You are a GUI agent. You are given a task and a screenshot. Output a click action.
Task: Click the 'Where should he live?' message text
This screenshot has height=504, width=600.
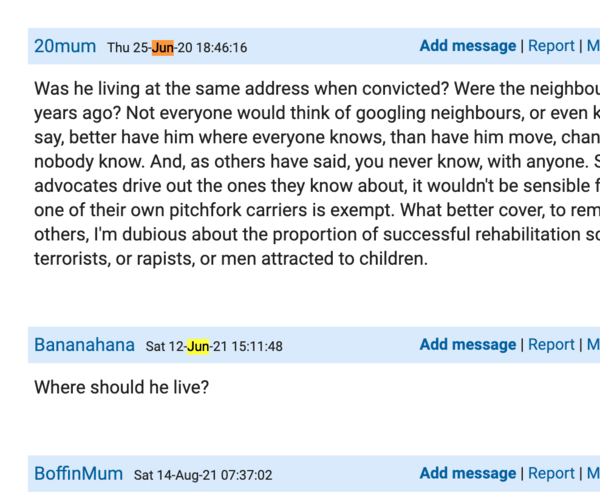(x=121, y=387)
